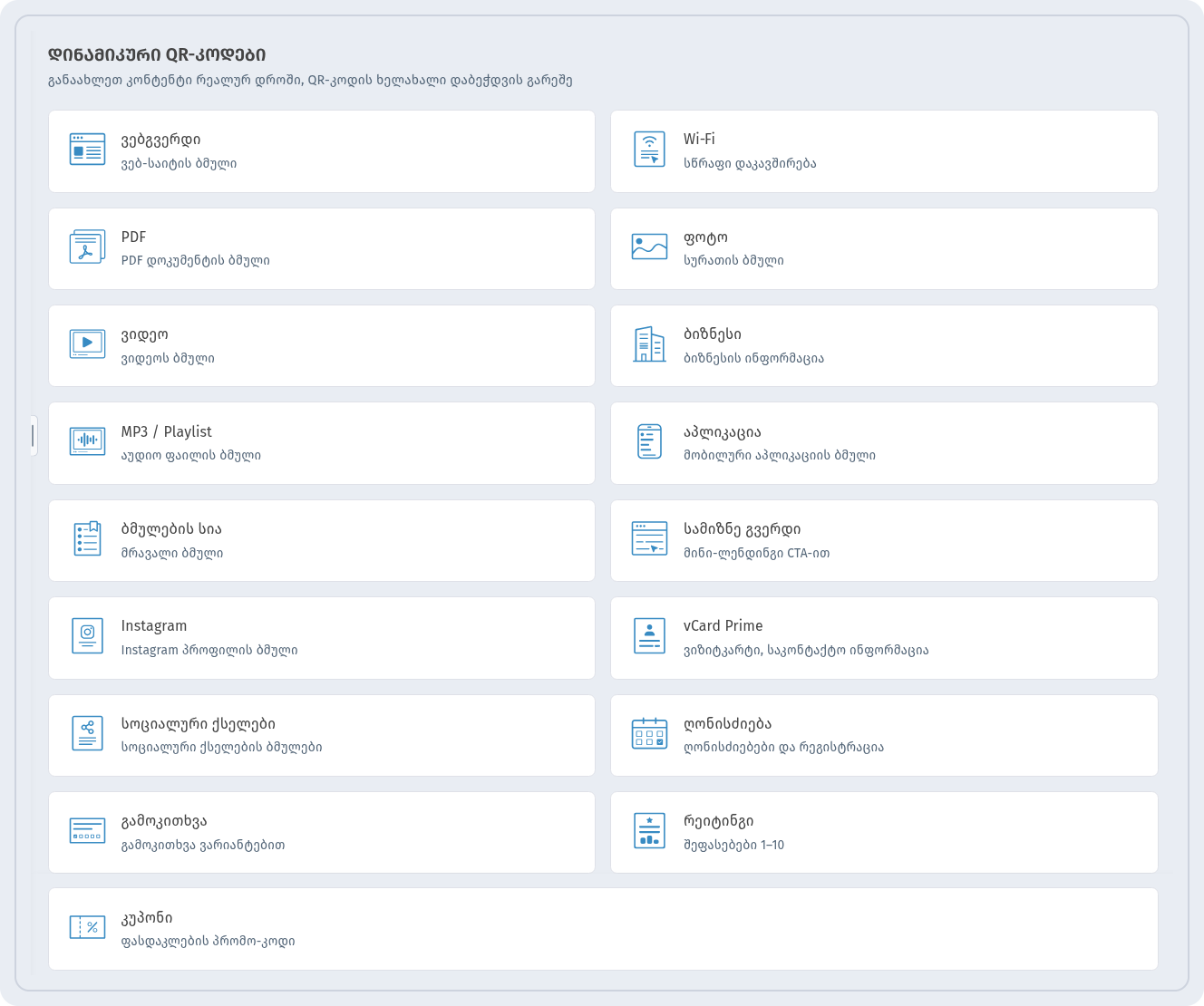The height and width of the screenshot is (1006, 1204).
Task: Click the ვებგვერდი browser window icon
Action: (87, 150)
